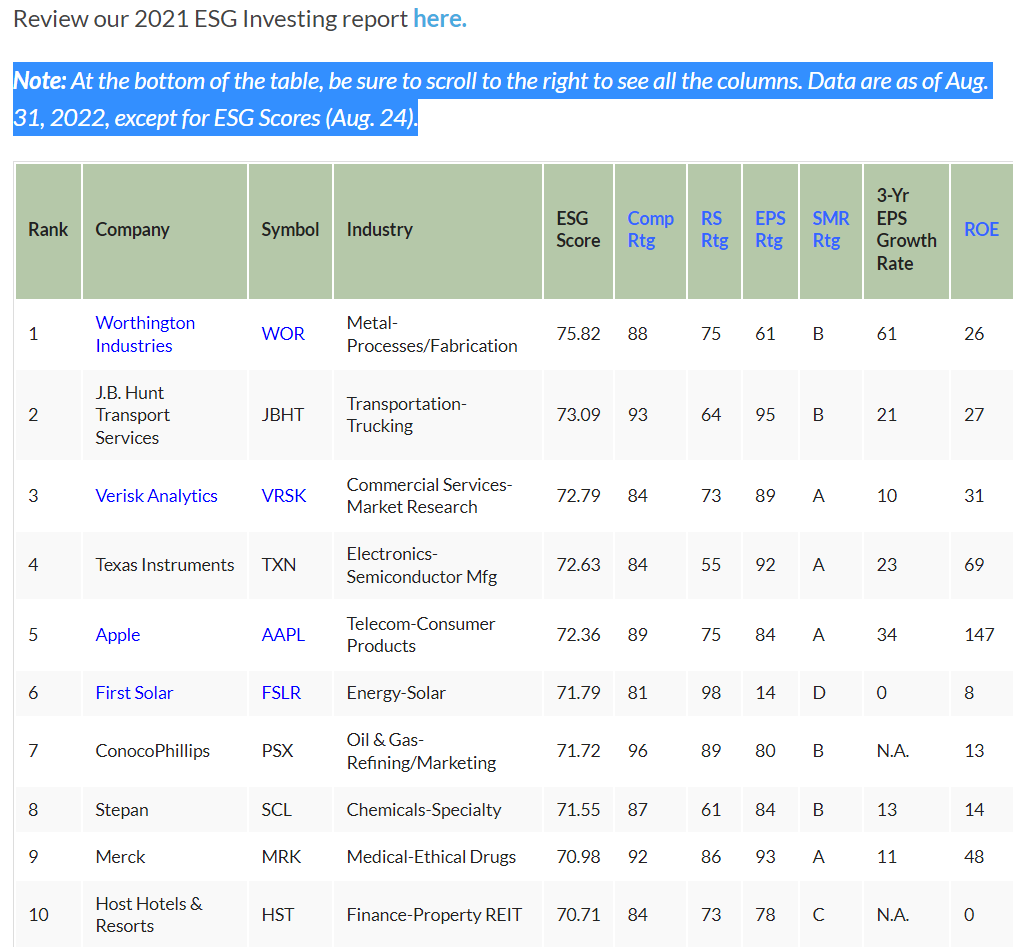Click ESG score 71.72 for ConocoPhillips
The image size is (1013, 947).
578,751
